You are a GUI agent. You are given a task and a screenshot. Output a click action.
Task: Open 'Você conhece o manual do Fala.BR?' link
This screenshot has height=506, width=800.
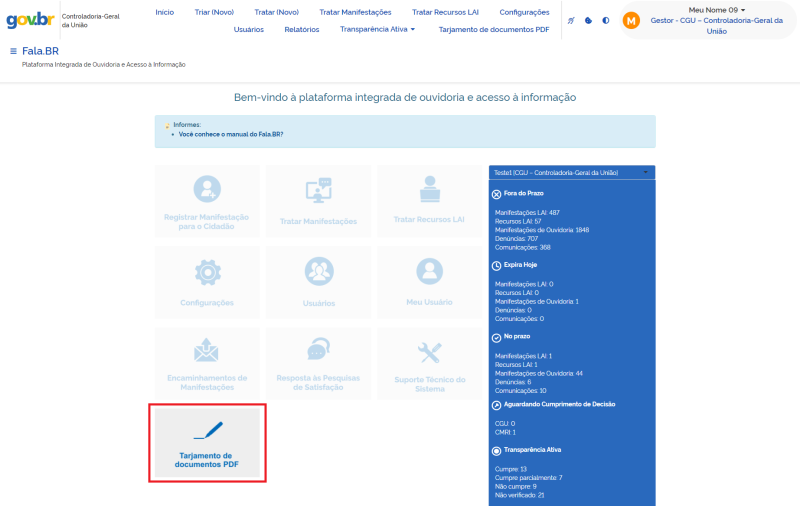tap(231, 134)
